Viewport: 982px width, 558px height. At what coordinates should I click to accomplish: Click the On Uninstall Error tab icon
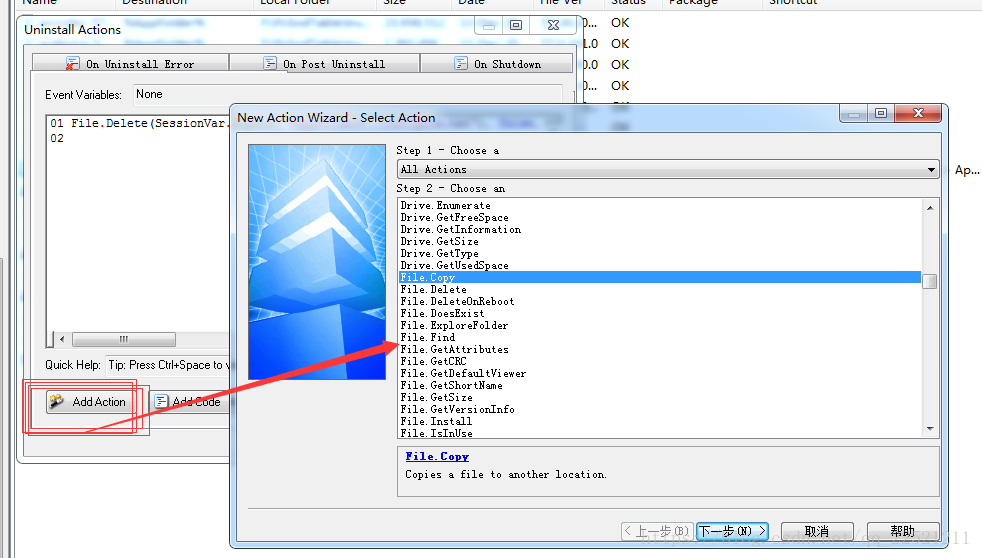[x=73, y=64]
